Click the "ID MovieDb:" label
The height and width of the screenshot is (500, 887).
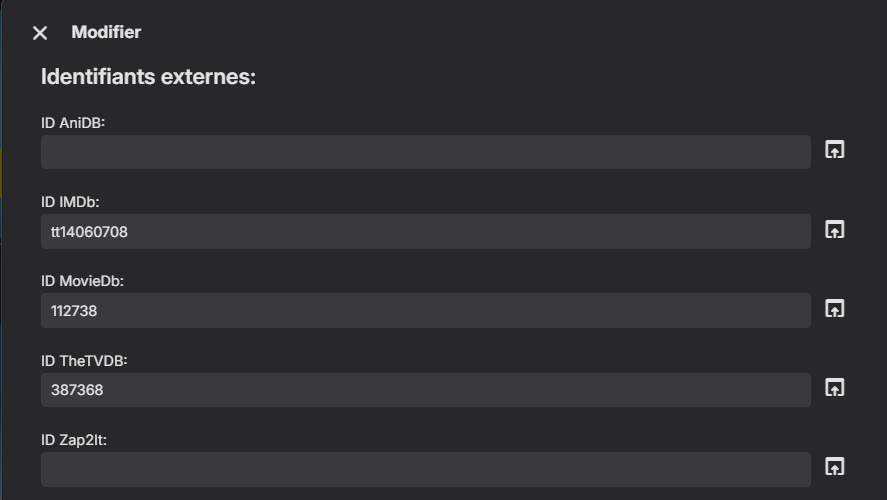point(82,281)
